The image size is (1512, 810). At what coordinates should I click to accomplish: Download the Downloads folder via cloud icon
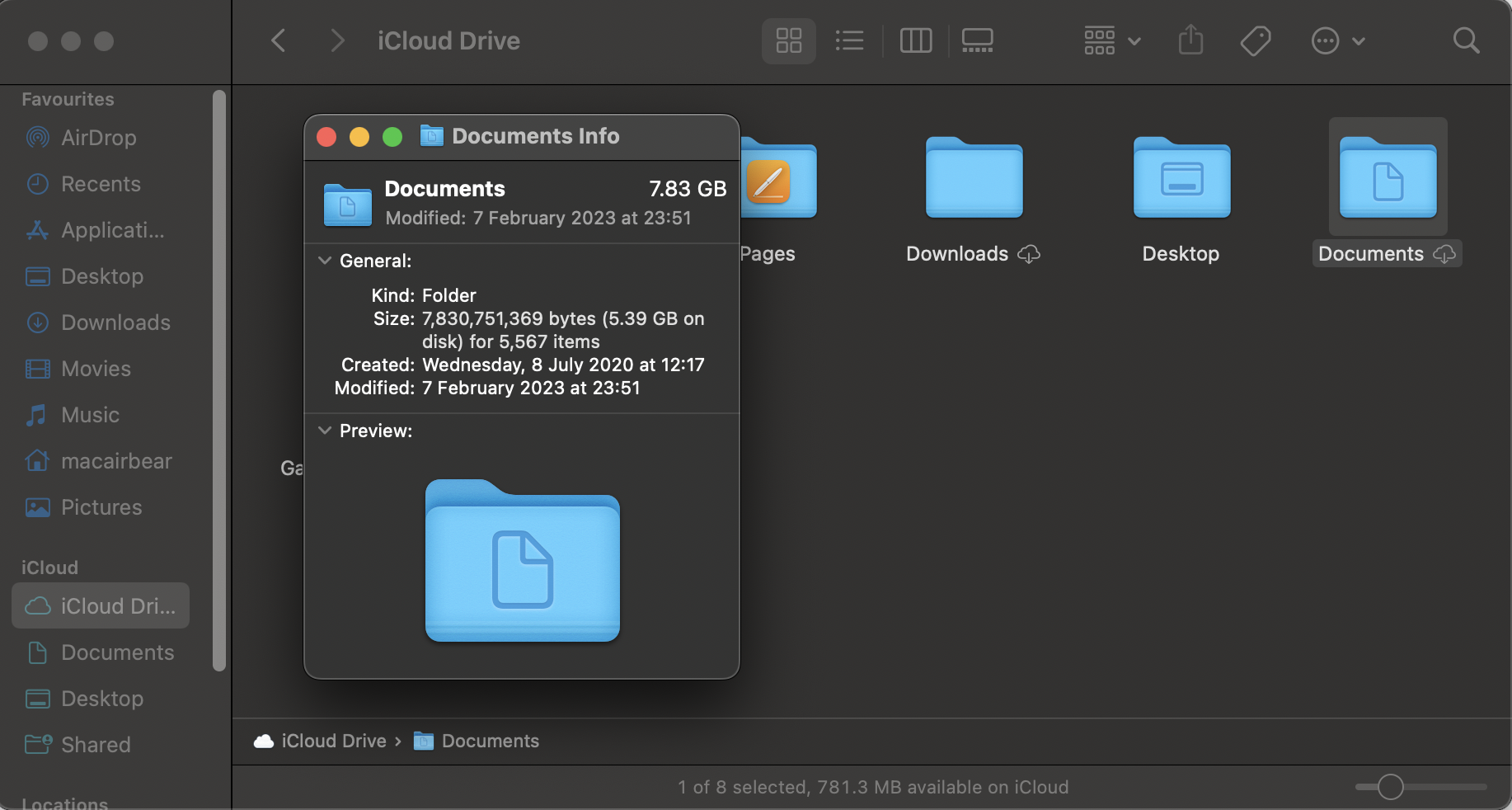(1029, 254)
